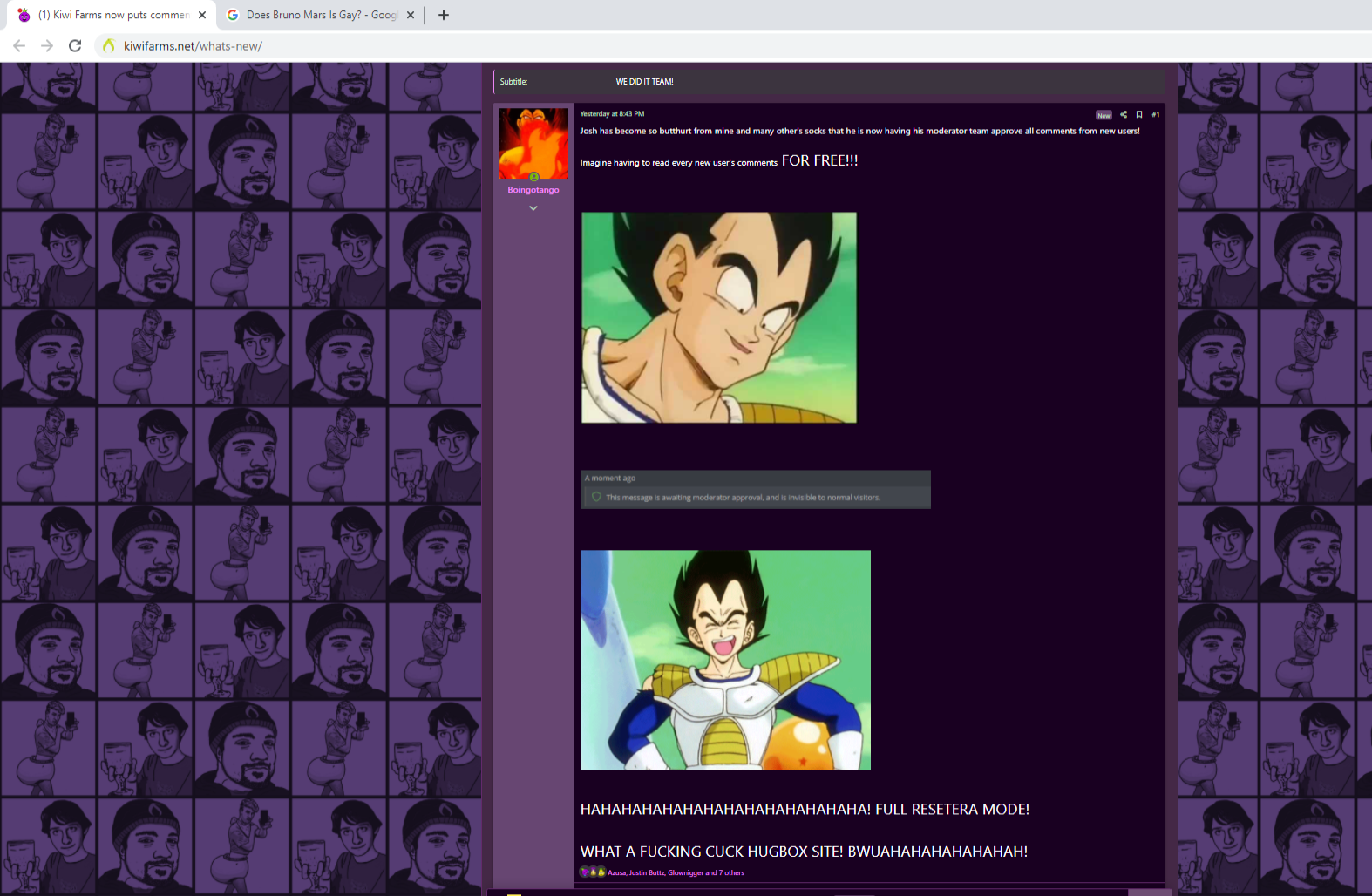Viewport: 1372px width, 896px height.
Task: Reload the page with the refresh icon
Action: click(x=75, y=46)
